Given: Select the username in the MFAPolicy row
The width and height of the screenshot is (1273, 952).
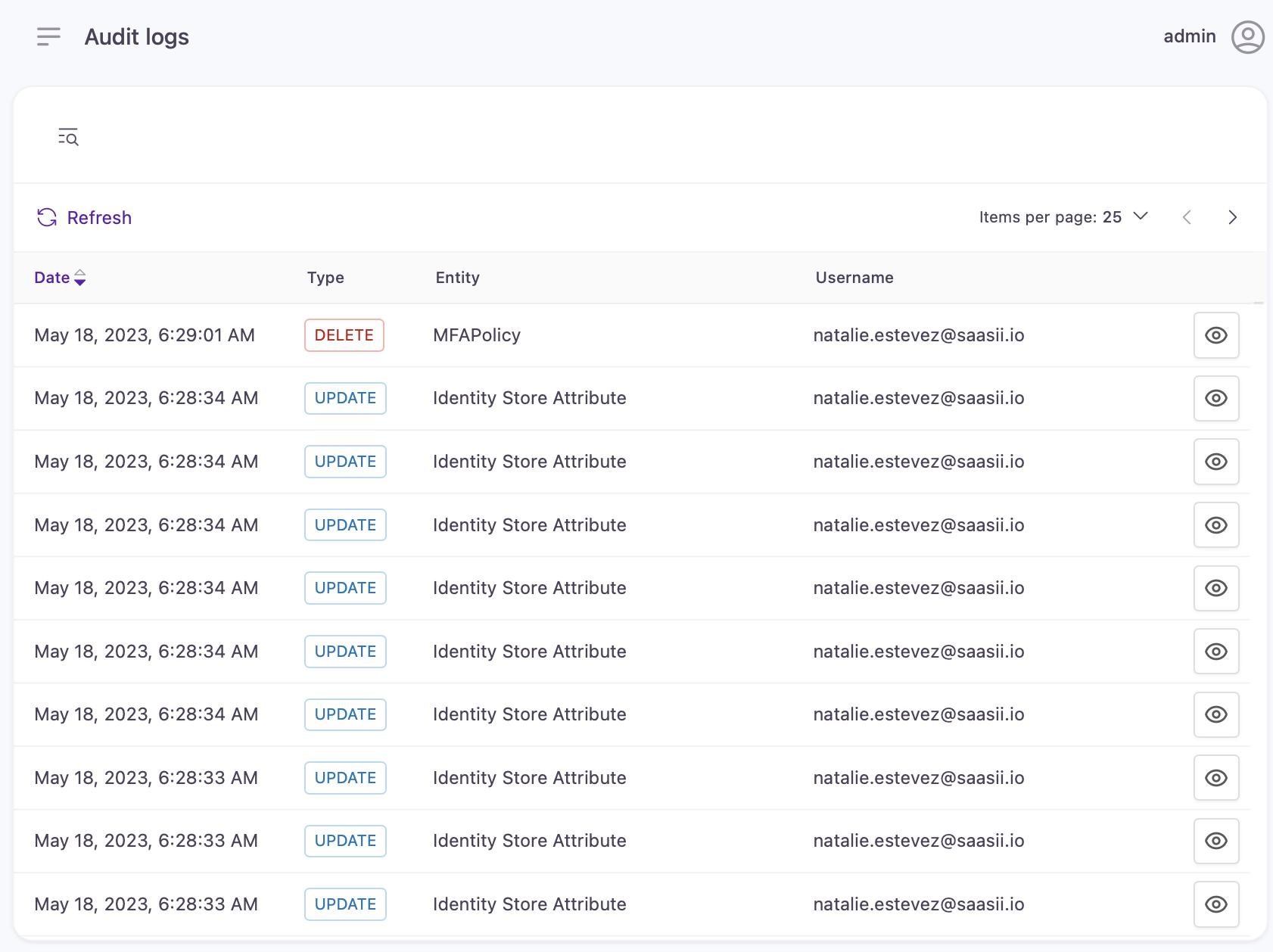Looking at the screenshot, I should point(919,335).
